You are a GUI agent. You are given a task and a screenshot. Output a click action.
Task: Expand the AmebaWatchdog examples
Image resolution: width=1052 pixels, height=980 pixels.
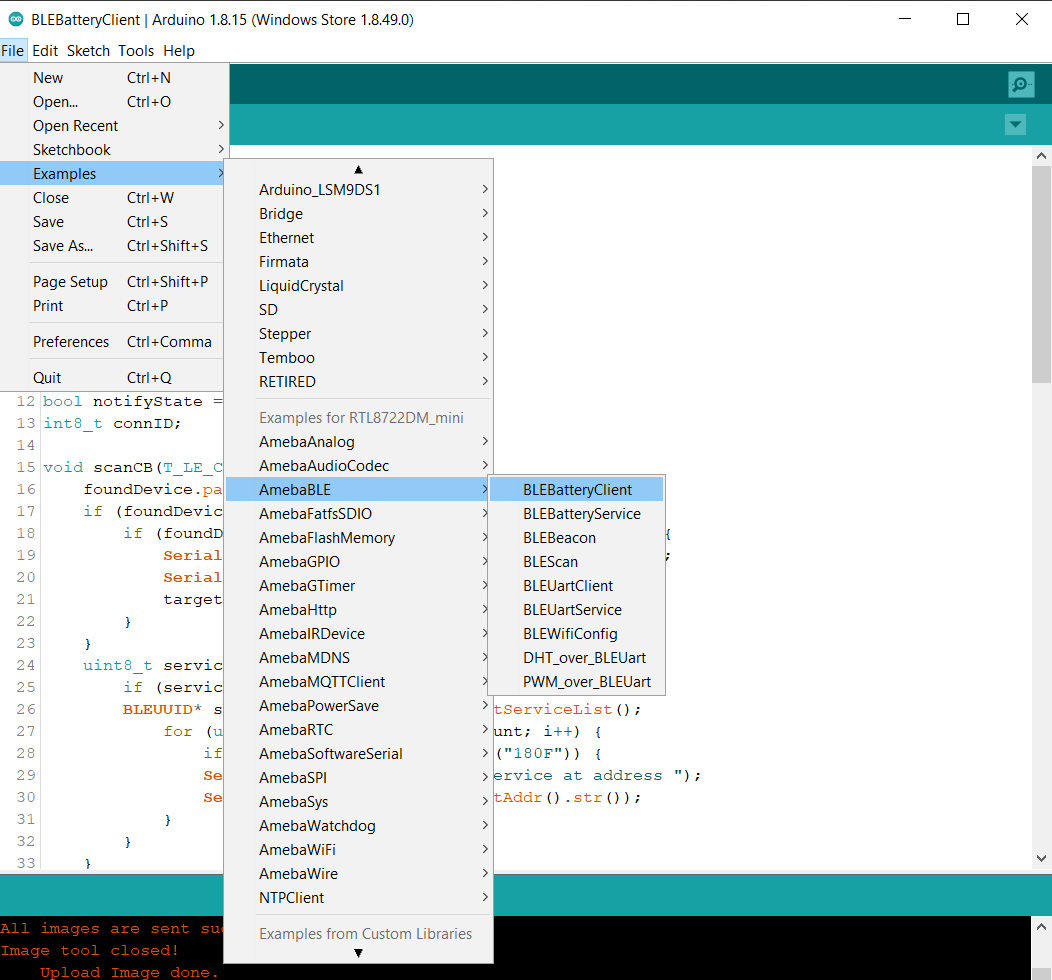point(358,826)
